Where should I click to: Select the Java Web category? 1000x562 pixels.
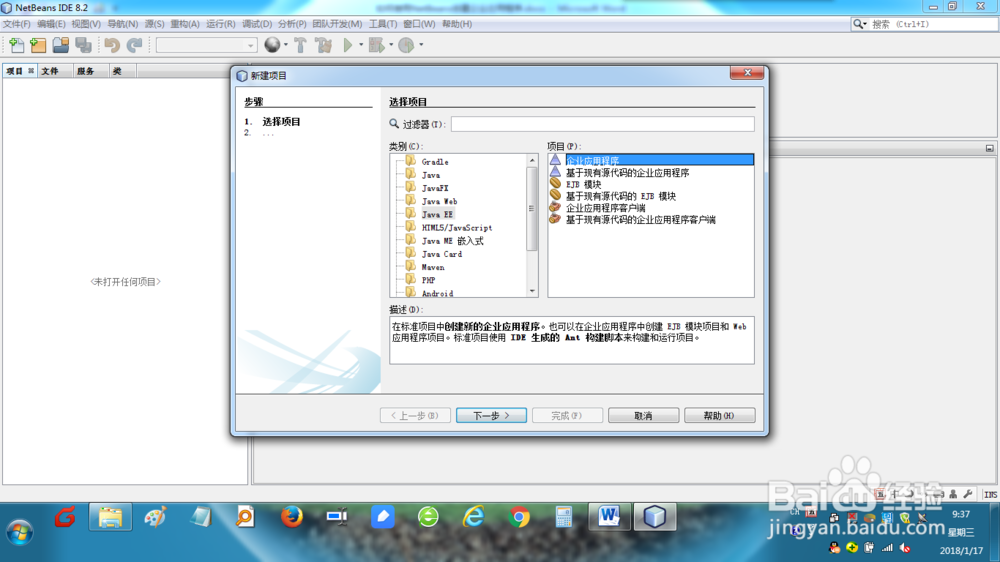pyautogui.click(x=439, y=202)
